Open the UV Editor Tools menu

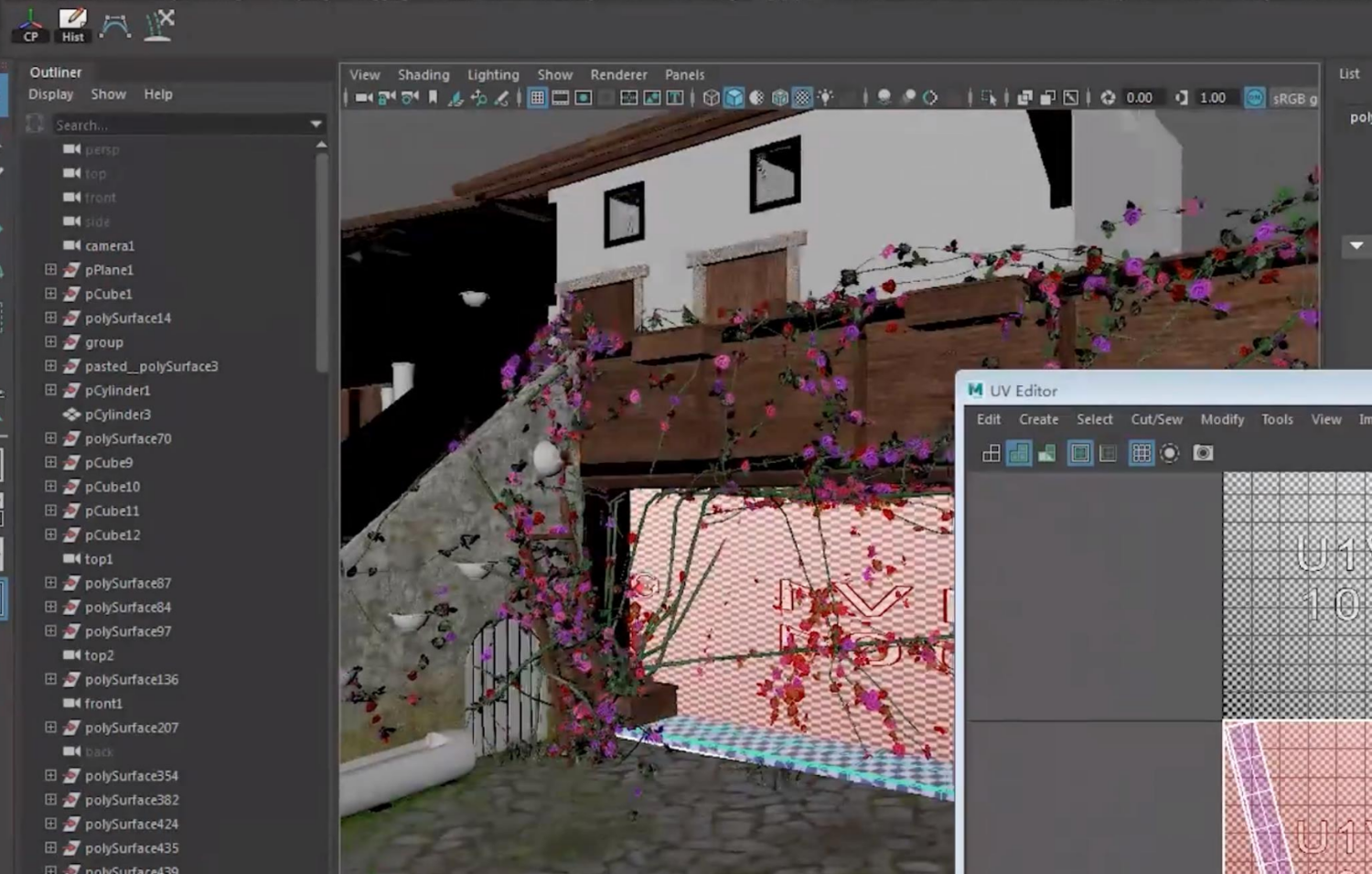pos(1277,419)
